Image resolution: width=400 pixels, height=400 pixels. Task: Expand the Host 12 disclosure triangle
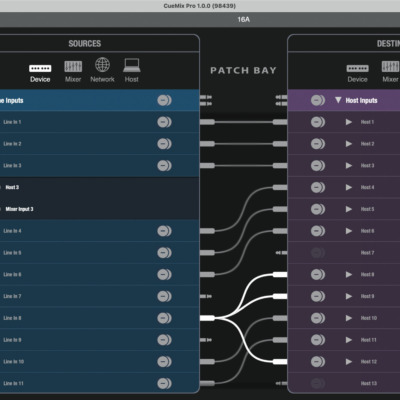click(349, 362)
